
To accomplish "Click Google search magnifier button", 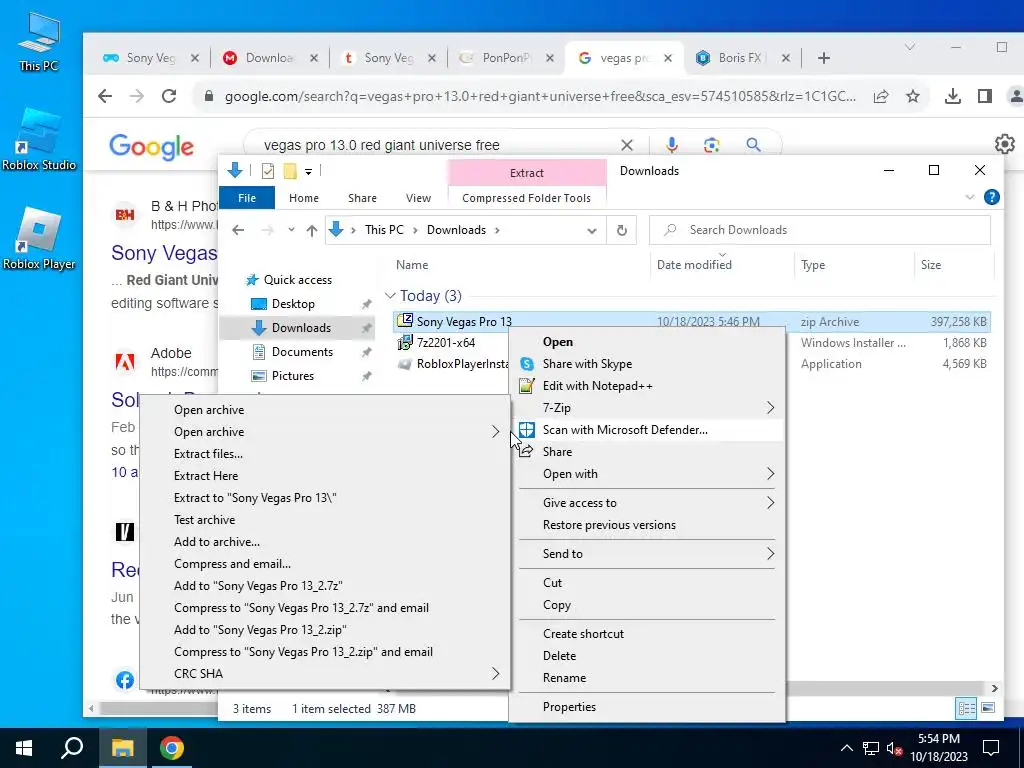I will tap(753, 145).
